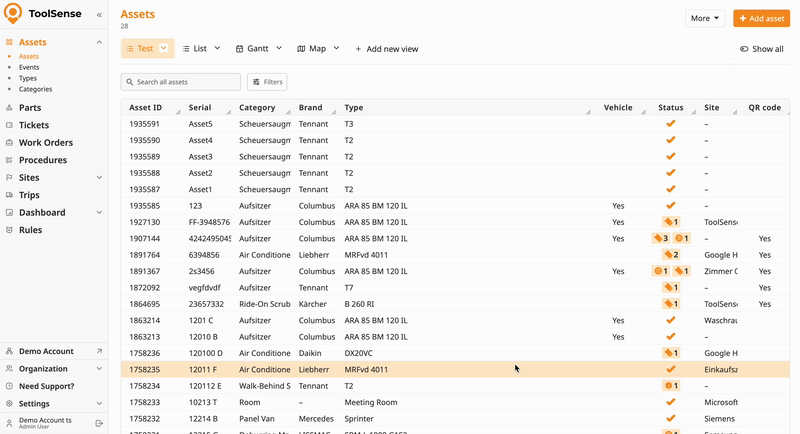Click the Add asset button
This screenshot has width=800, height=434.
[x=761, y=18]
